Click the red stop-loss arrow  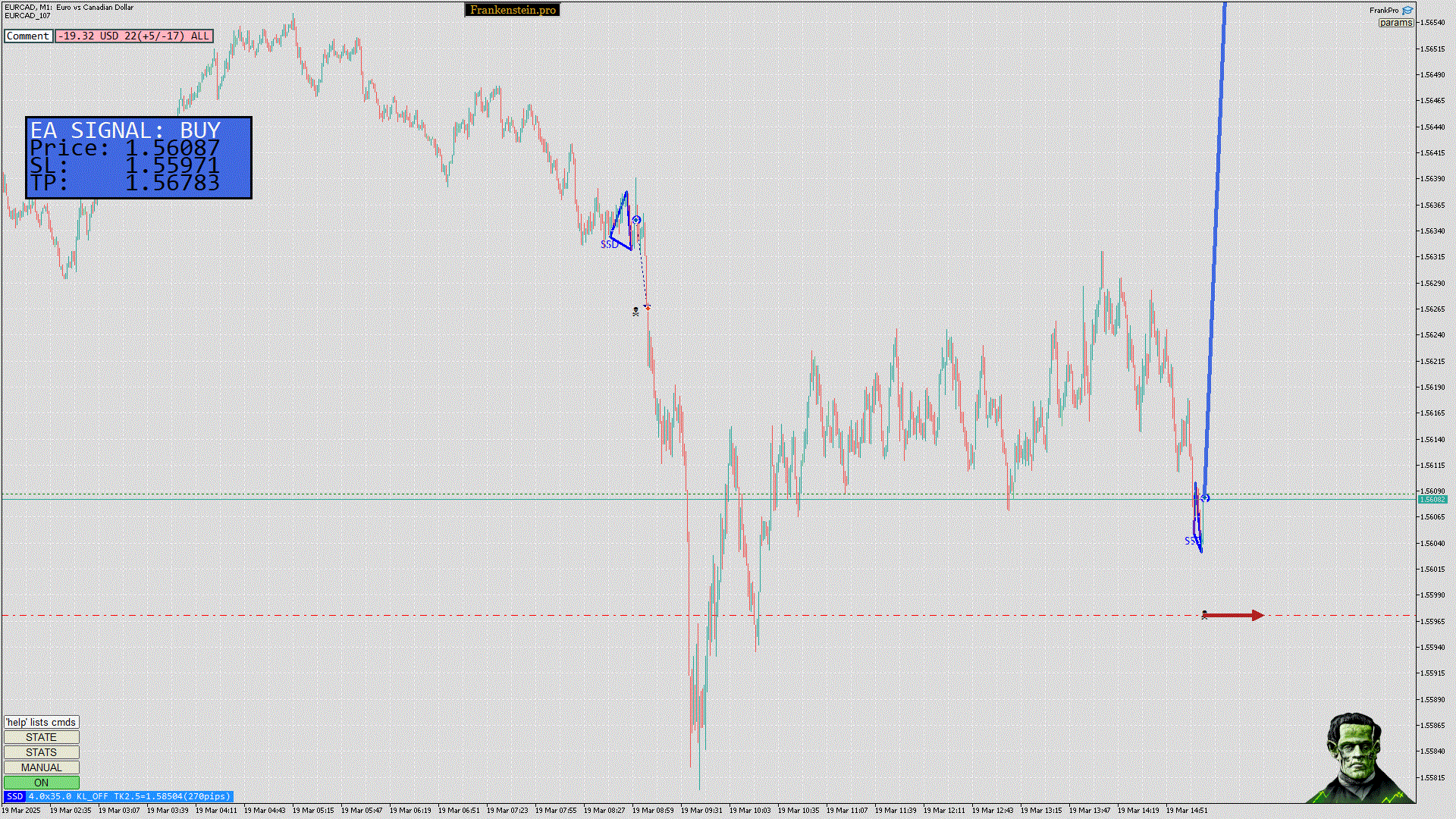click(x=1235, y=615)
